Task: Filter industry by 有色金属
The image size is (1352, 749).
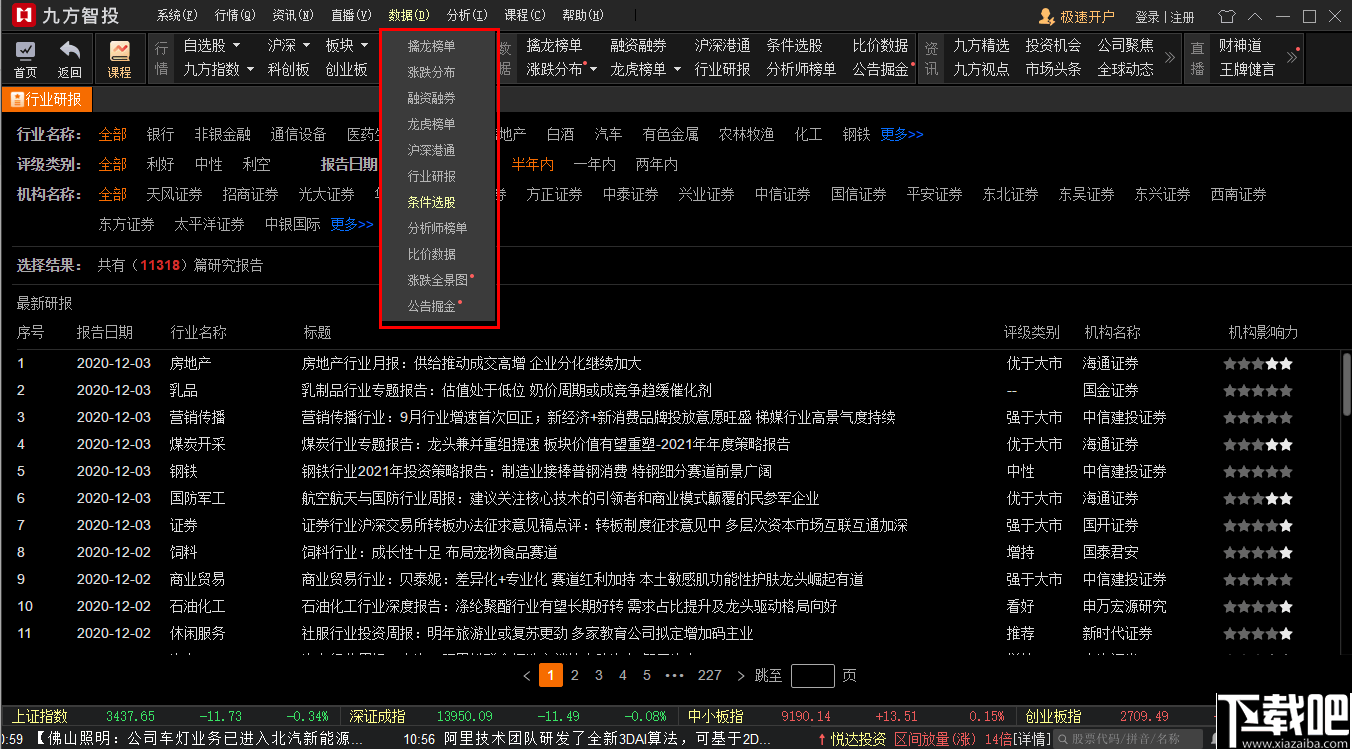Action: (x=670, y=134)
